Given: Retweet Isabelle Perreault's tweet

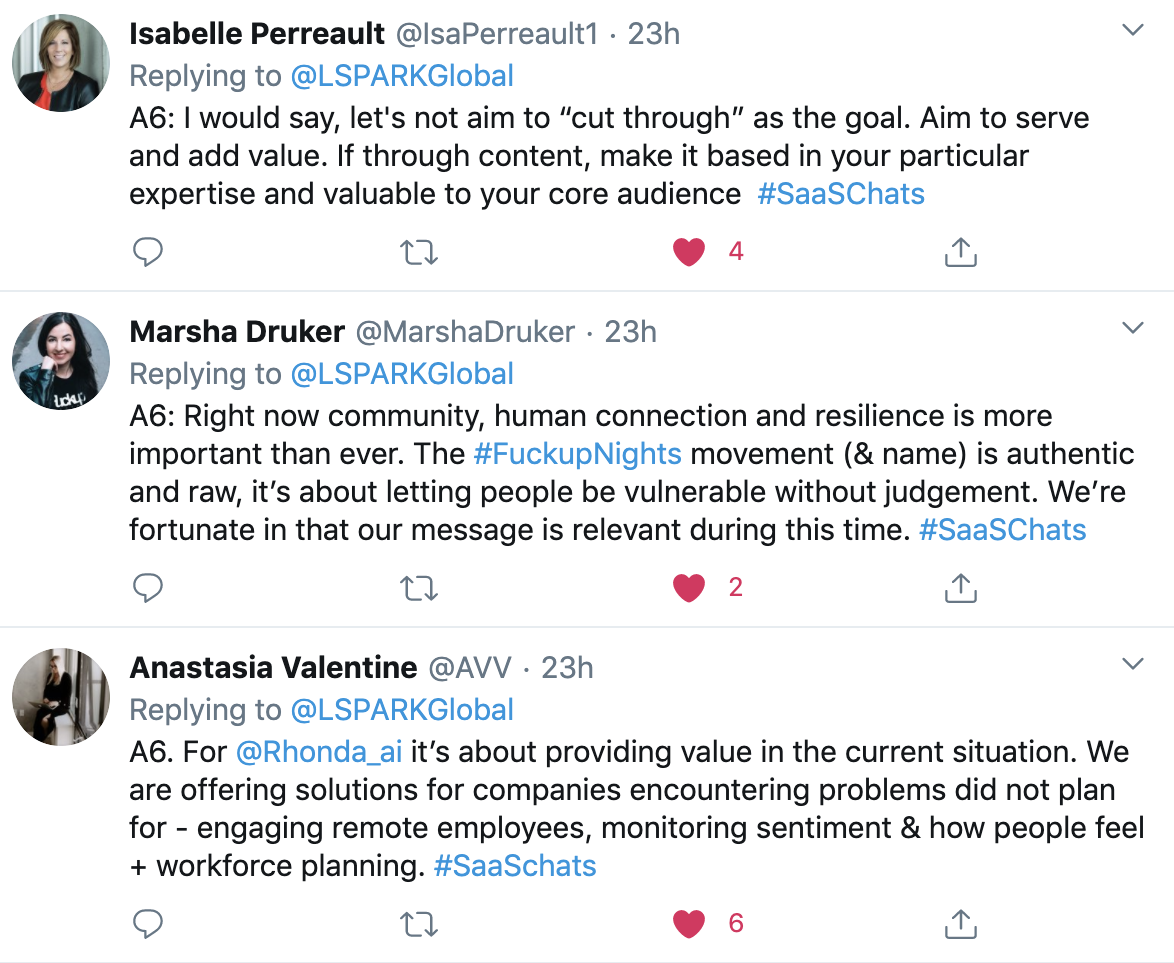Looking at the screenshot, I should coord(419,252).
